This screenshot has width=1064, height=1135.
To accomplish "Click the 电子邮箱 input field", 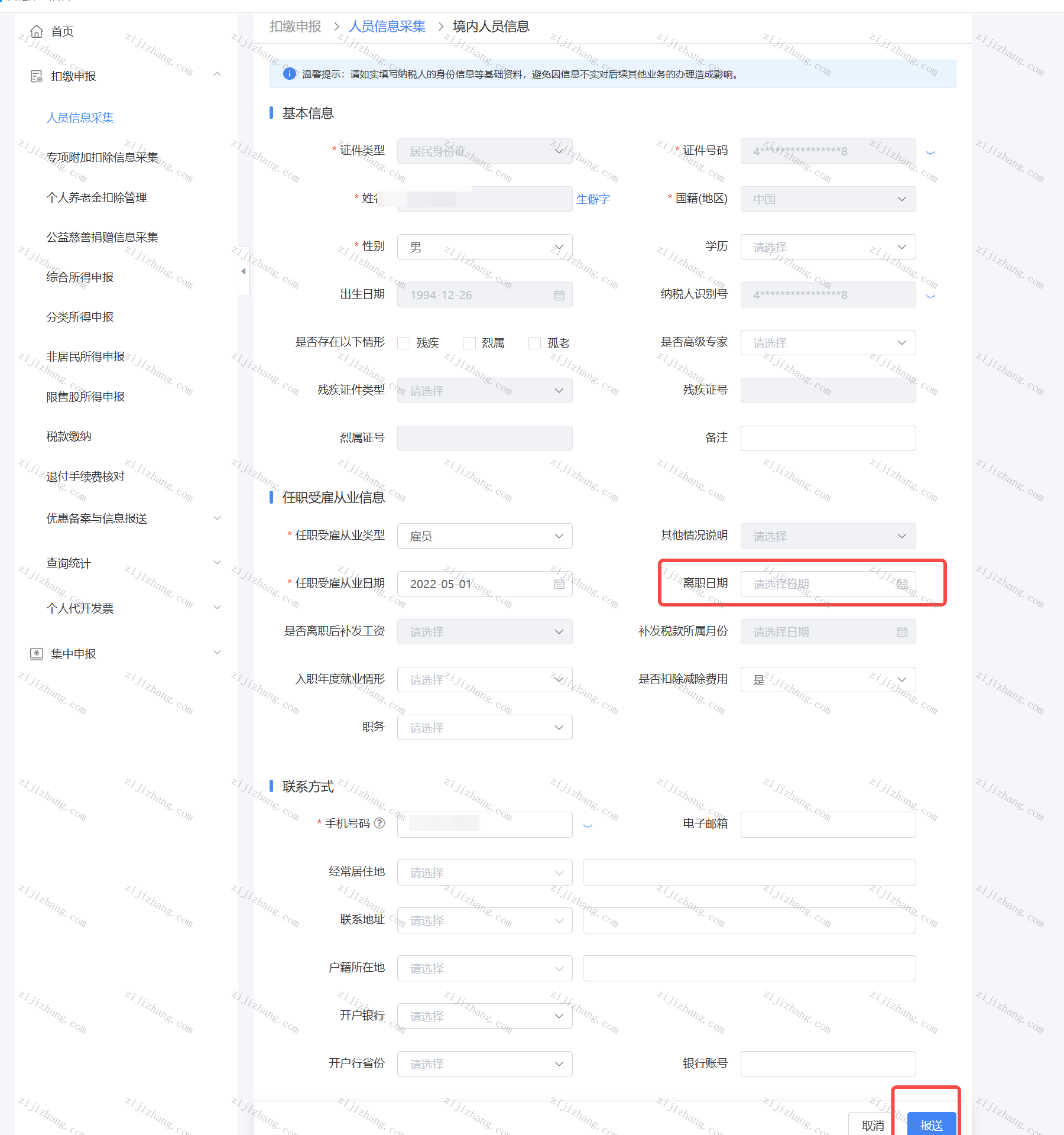I will [828, 825].
